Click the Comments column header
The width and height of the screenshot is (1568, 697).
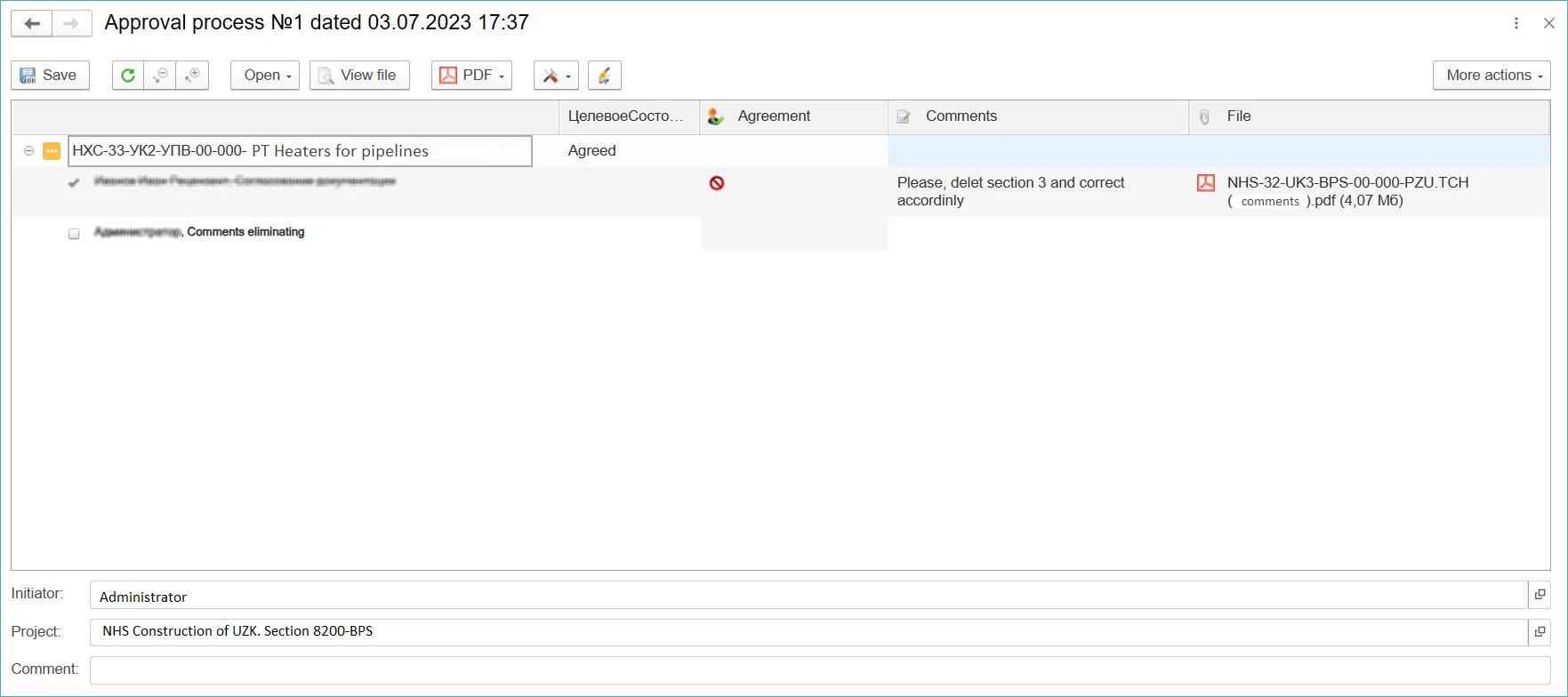[x=961, y=116]
